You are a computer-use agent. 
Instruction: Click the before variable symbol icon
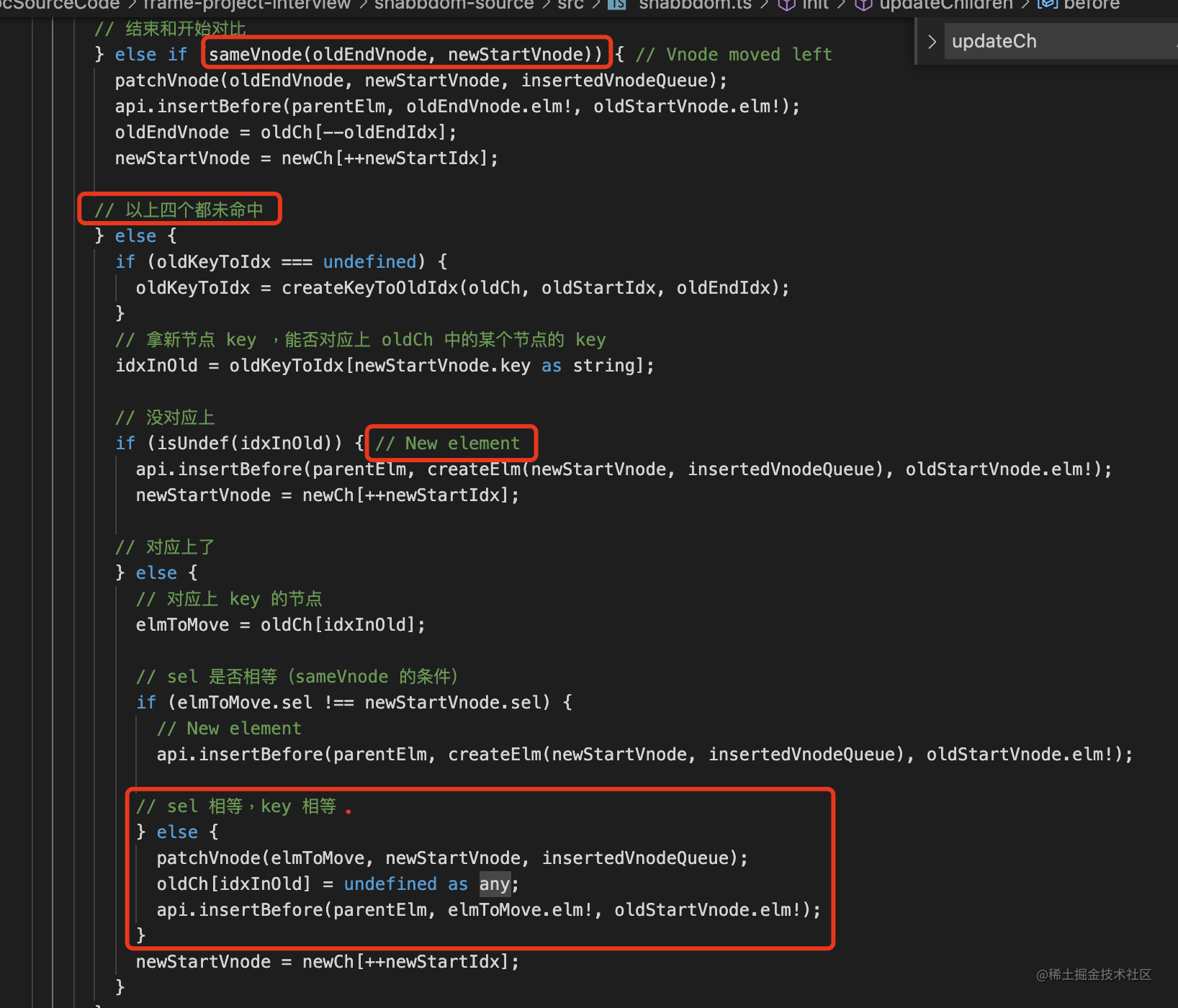click(1048, 4)
